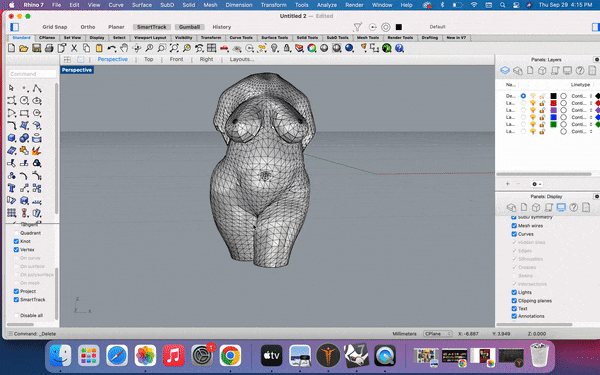This screenshot has height=375, width=600.
Task: Click the Layers panel stack icon
Action: pyautogui.click(x=505, y=70)
